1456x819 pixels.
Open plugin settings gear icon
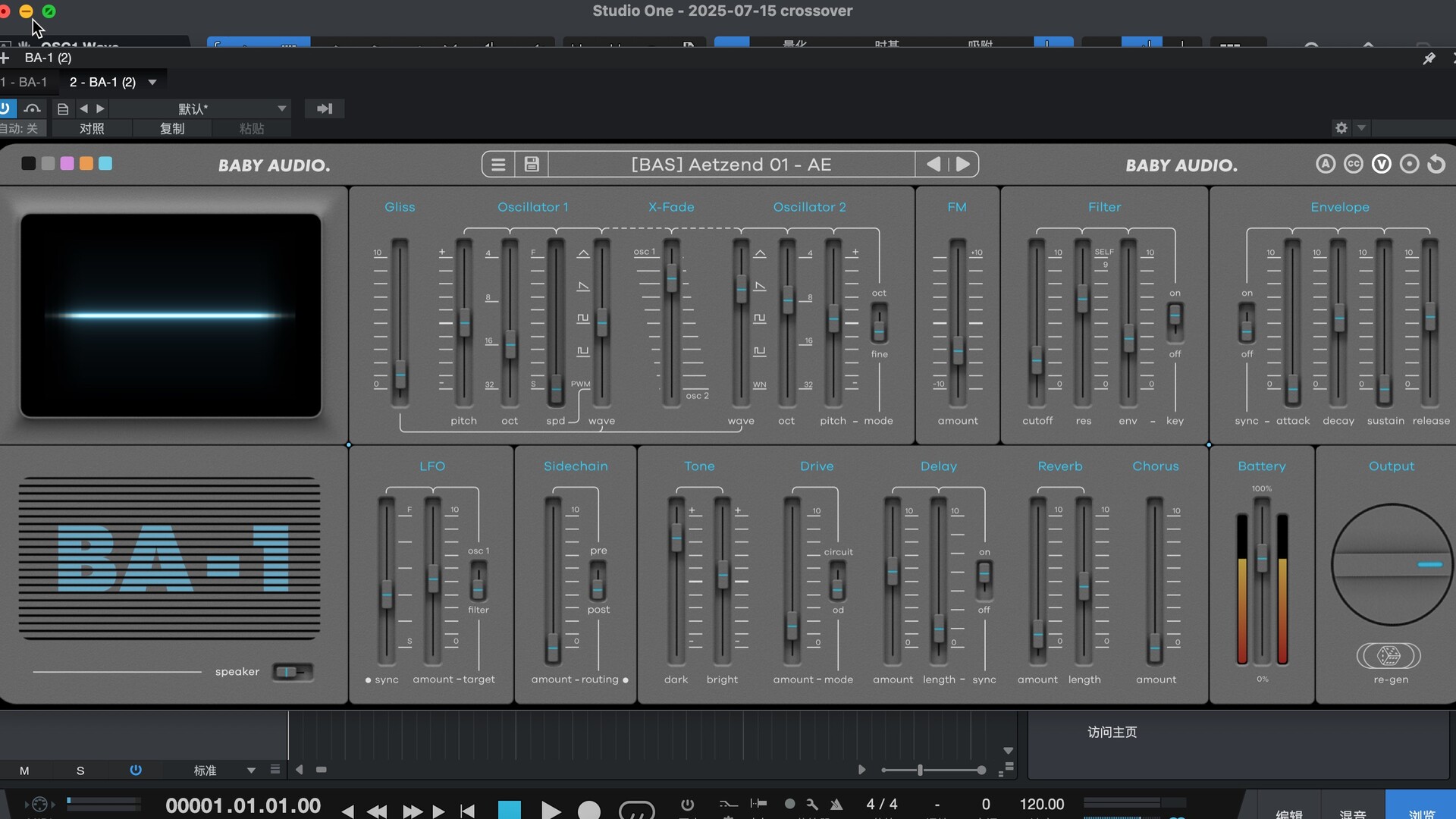1341,128
